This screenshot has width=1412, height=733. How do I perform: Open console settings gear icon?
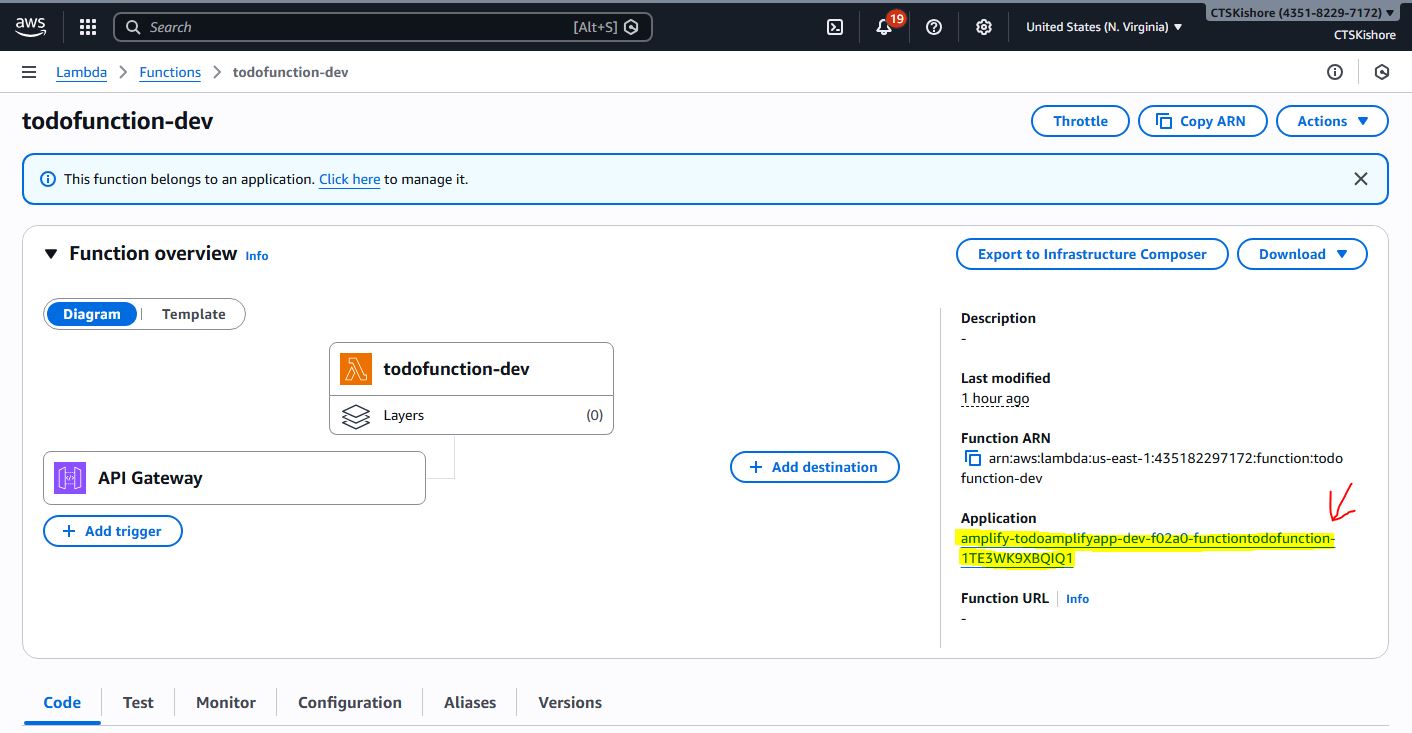[984, 27]
